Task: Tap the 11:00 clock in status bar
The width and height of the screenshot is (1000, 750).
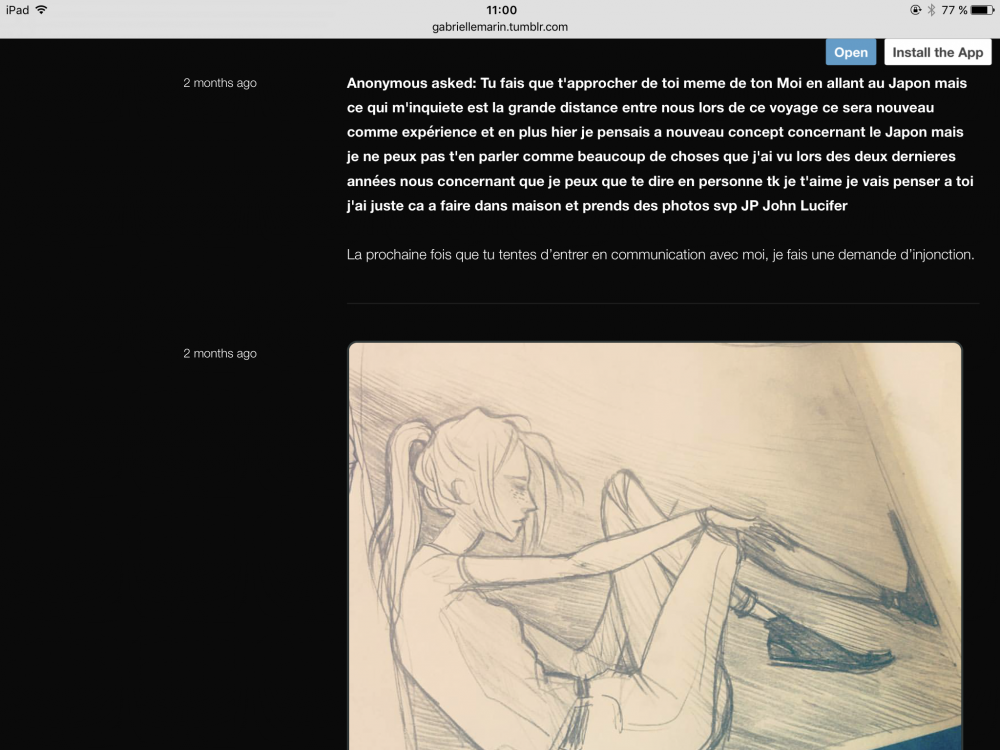Action: (x=500, y=10)
